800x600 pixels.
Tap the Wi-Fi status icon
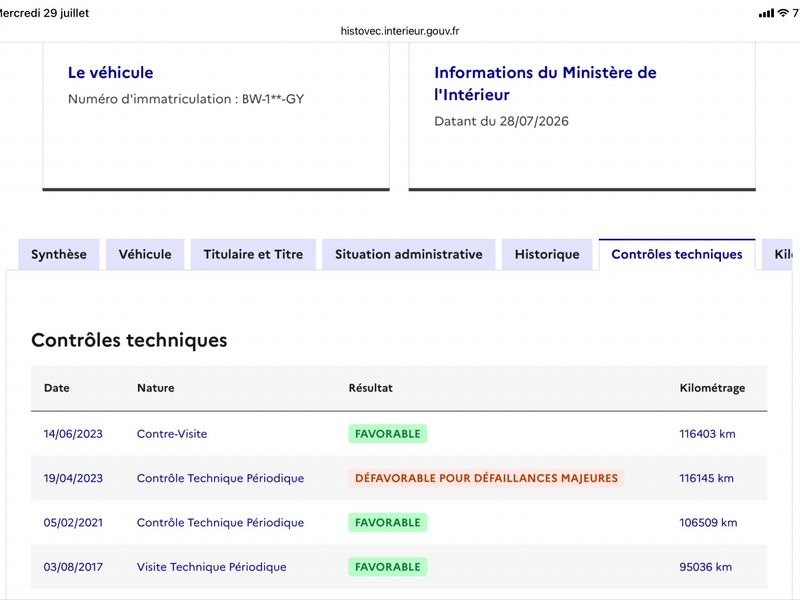point(783,13)
